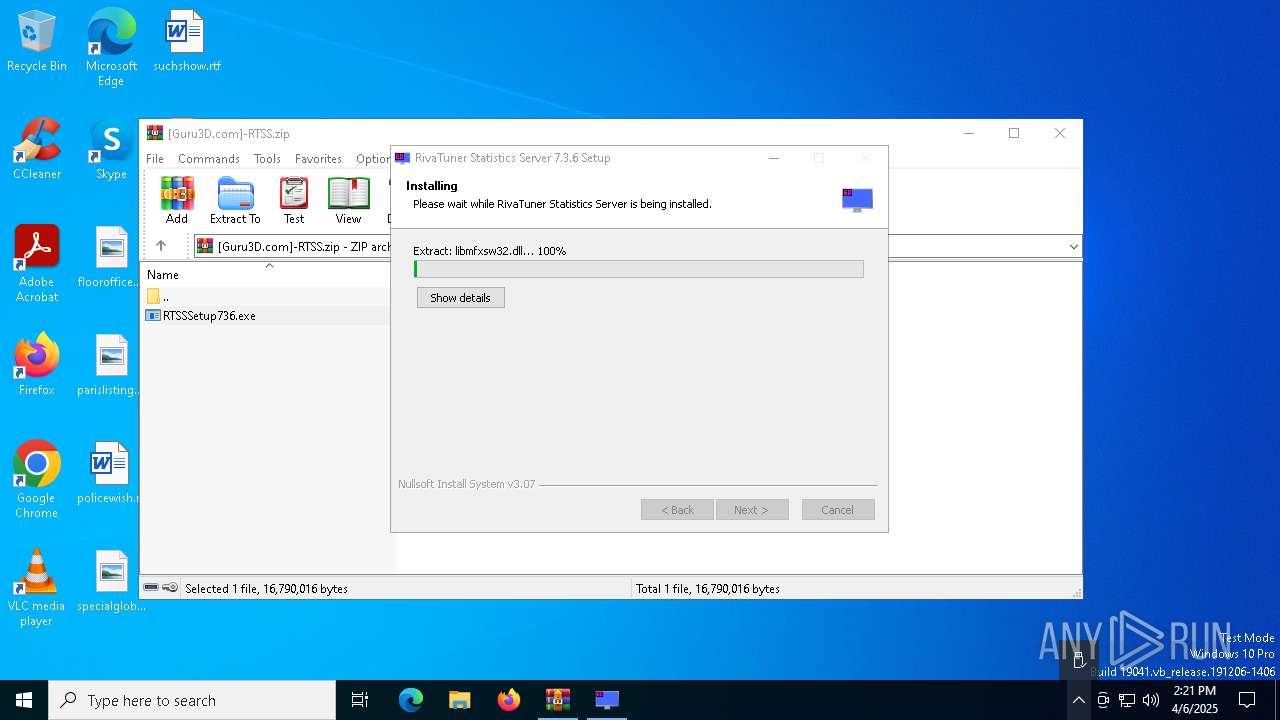
Task: Show hidden system tray icons
Action: (1078, 700)
